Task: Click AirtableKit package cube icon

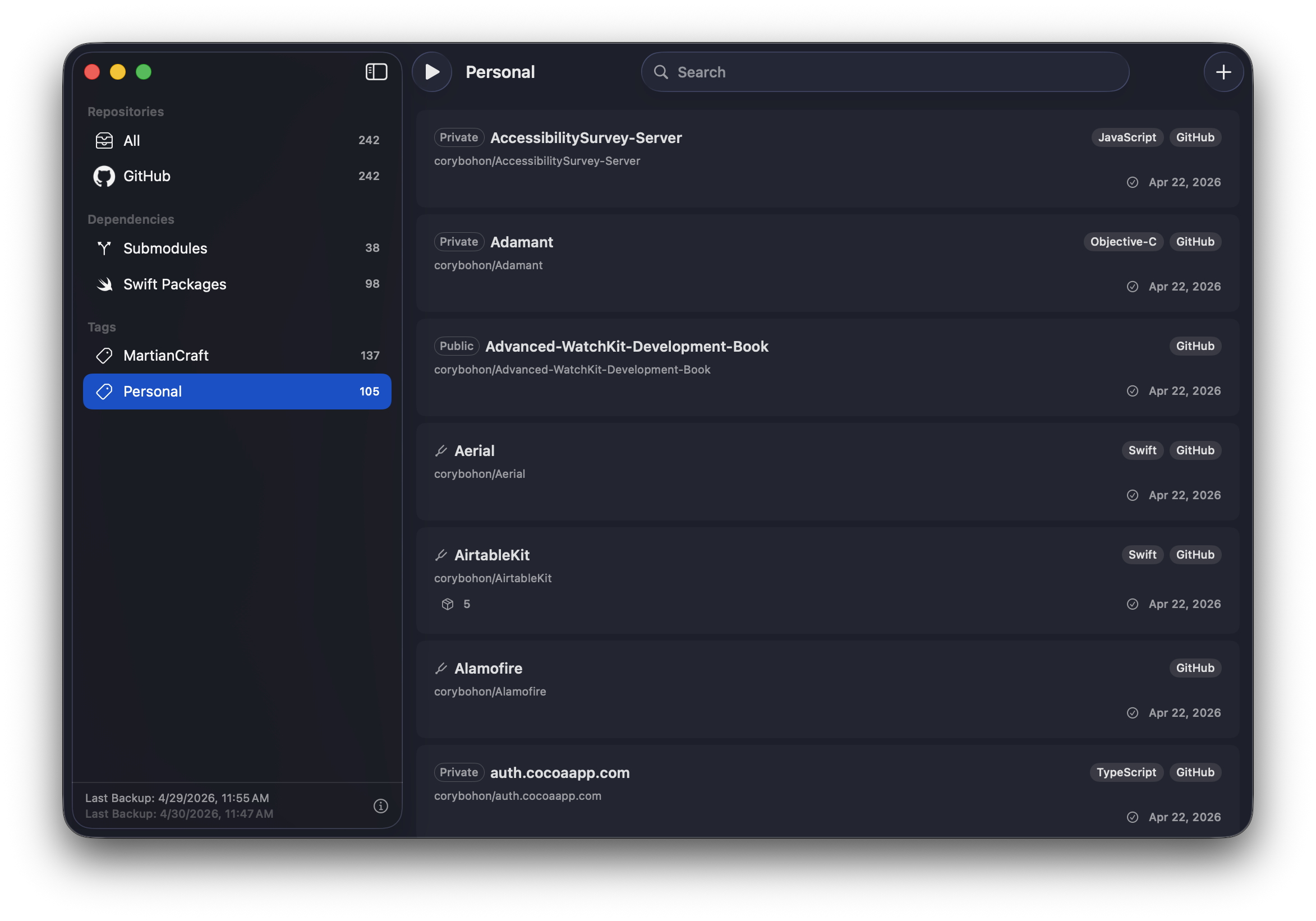Action: [x=448, y=604]
